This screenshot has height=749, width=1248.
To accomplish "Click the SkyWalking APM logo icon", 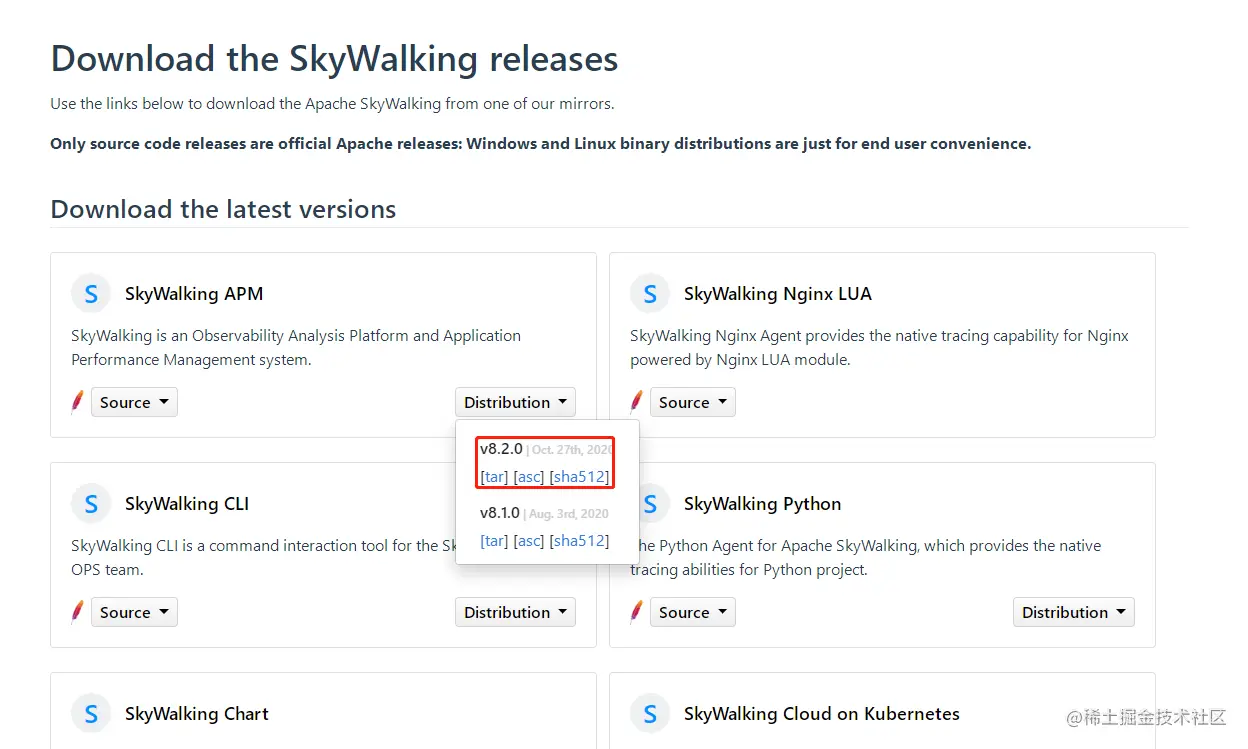I will 91,294.
